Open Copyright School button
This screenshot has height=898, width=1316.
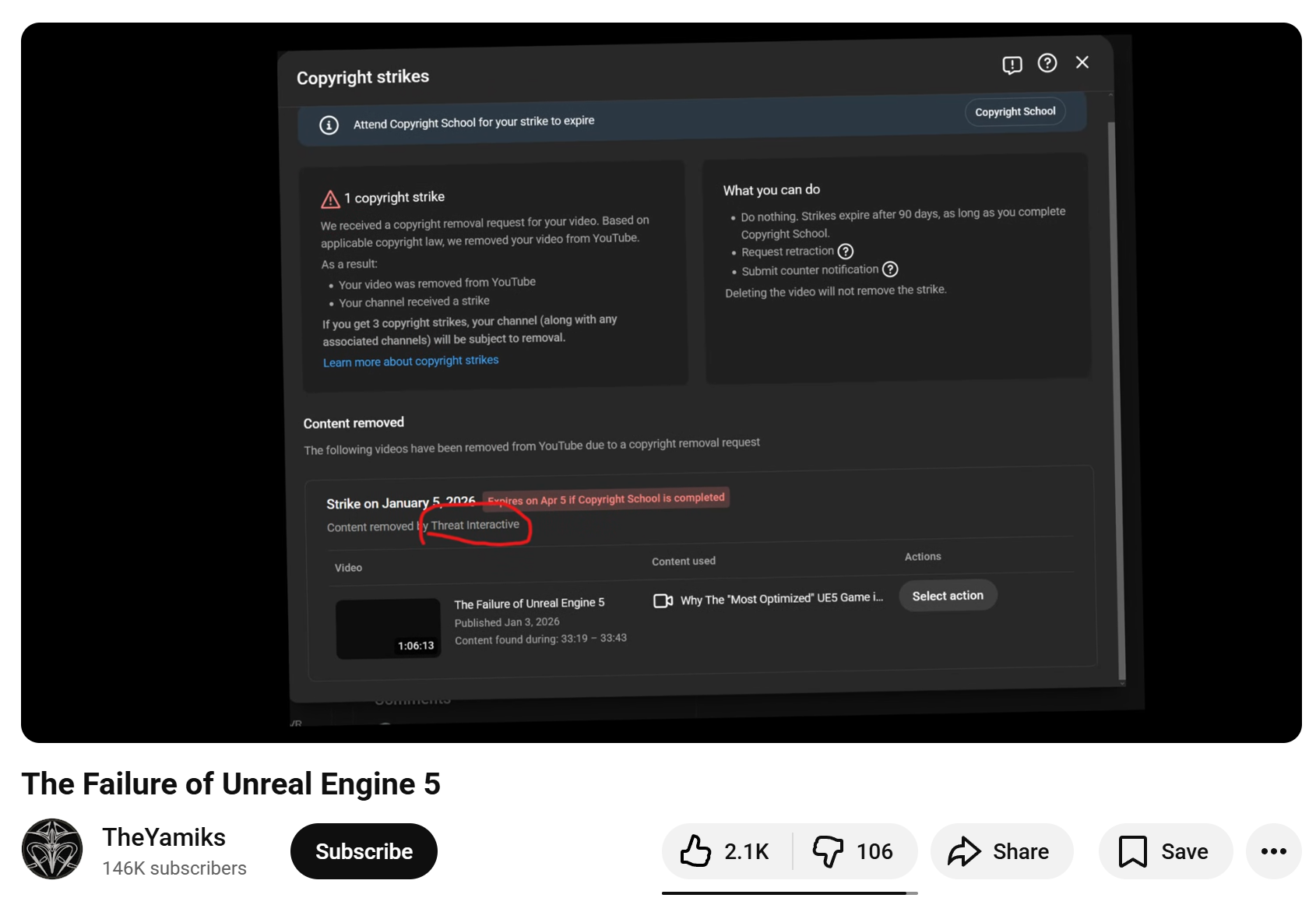pos(1015,111)
